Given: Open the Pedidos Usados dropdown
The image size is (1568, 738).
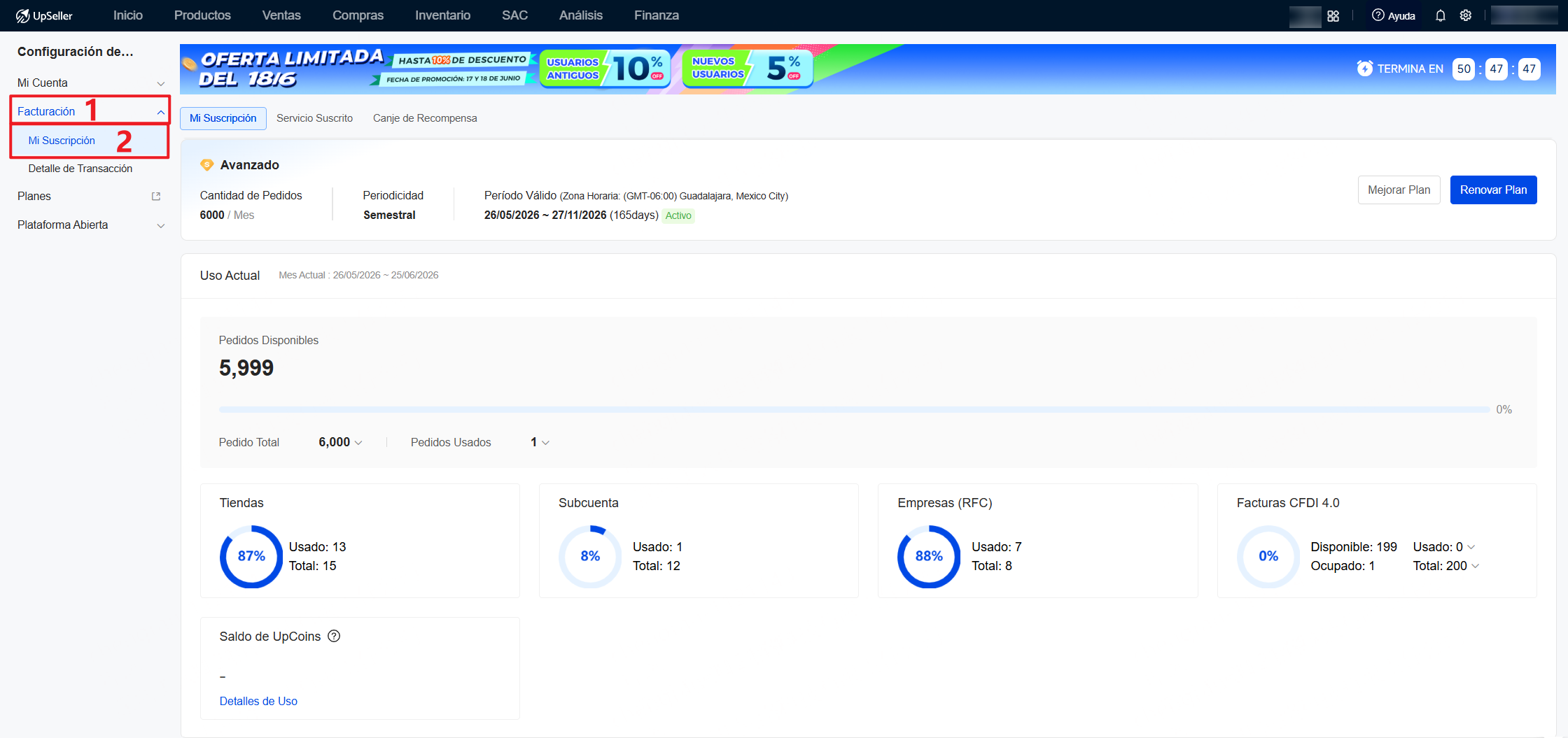Looking at the screenshot, I should coord(540,442).
